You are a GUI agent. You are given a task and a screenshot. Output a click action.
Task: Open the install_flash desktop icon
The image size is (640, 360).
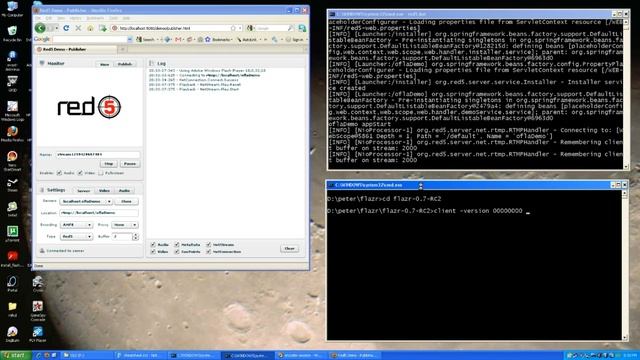12,259
